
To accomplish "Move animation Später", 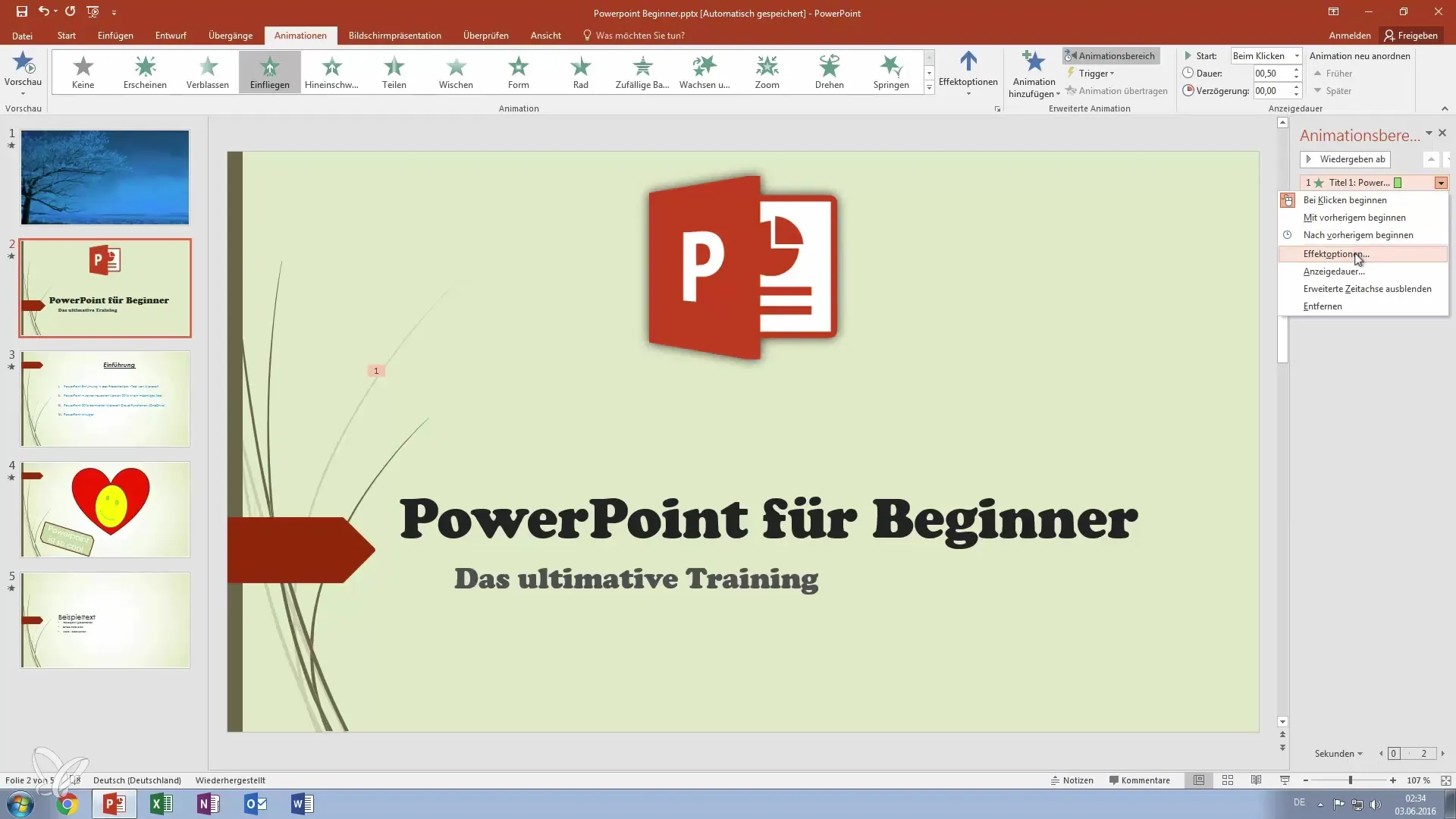I will click(x=1332, y=90).
